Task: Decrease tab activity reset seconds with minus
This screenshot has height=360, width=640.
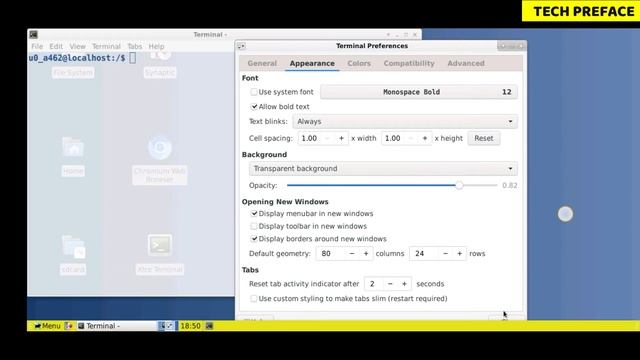Action: tap(390, 284)
